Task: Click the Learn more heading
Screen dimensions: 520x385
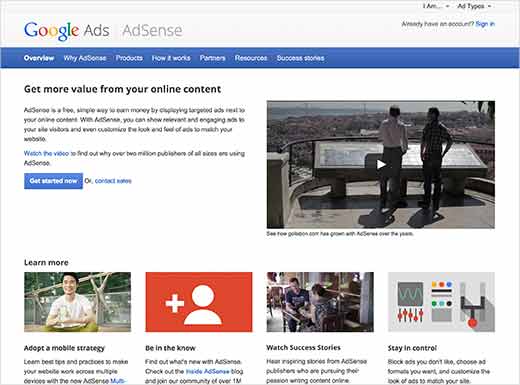Action: [x=46, y=263]
